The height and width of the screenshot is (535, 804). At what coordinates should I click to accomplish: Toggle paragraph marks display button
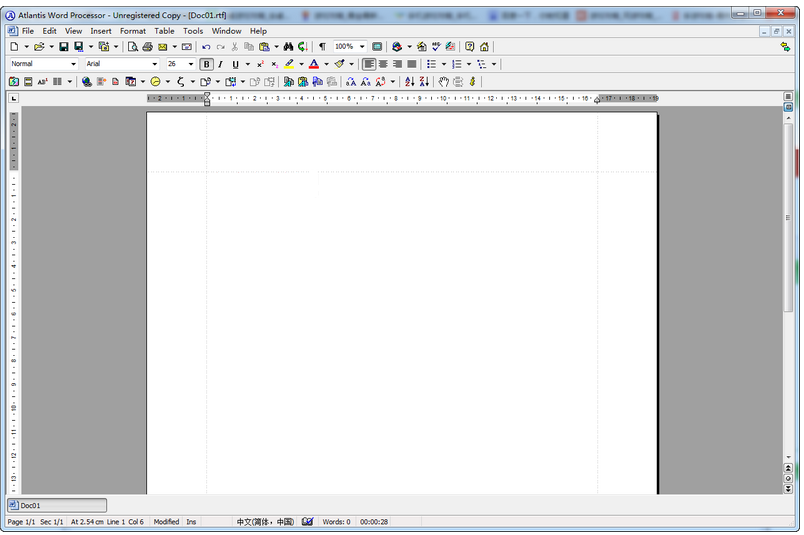(322, 47)
